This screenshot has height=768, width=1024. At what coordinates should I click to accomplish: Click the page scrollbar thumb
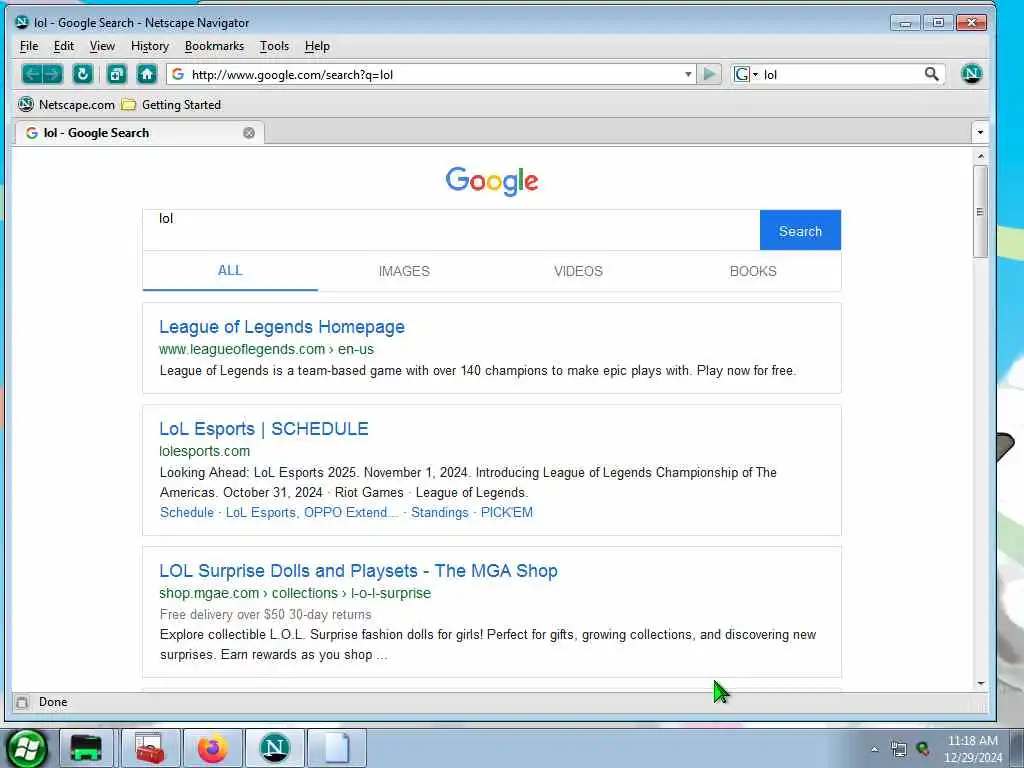click(x=980, y=212)
